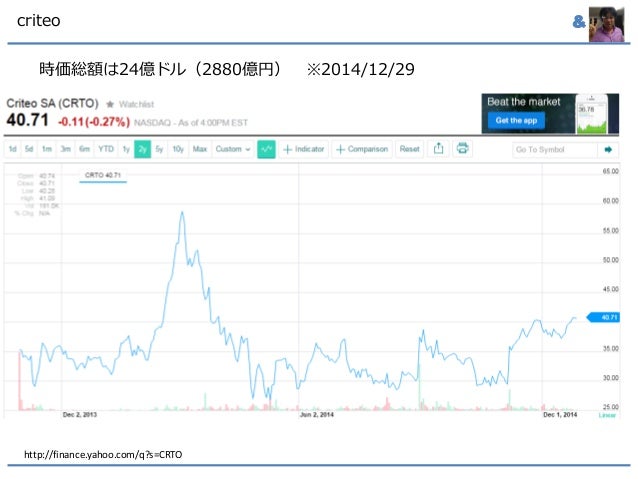Select the 10y time range
This screenshot has width=638, height=479.
[x=178, y=149]
